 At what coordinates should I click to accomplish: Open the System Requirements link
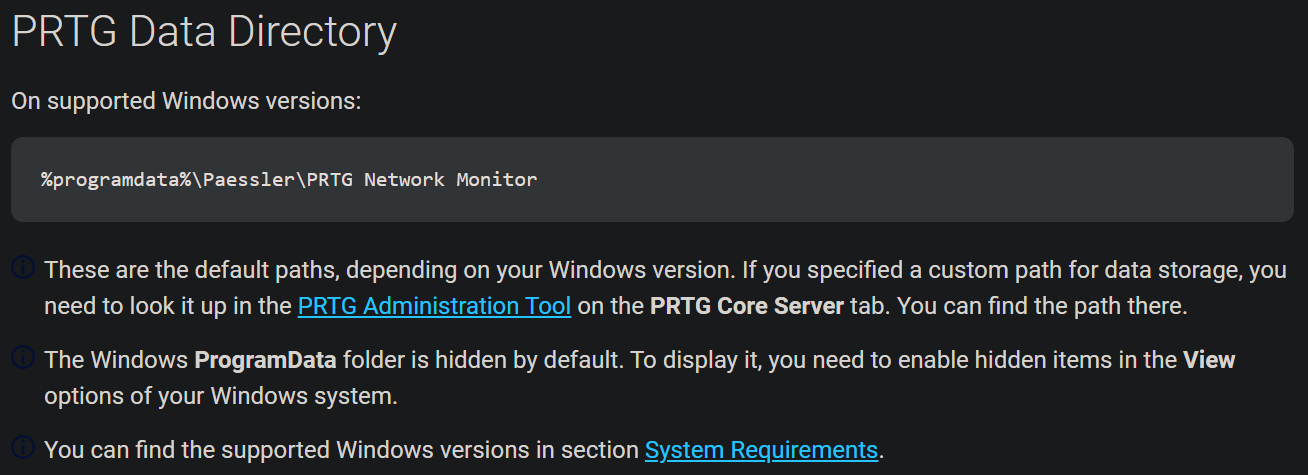pos(761,450)
